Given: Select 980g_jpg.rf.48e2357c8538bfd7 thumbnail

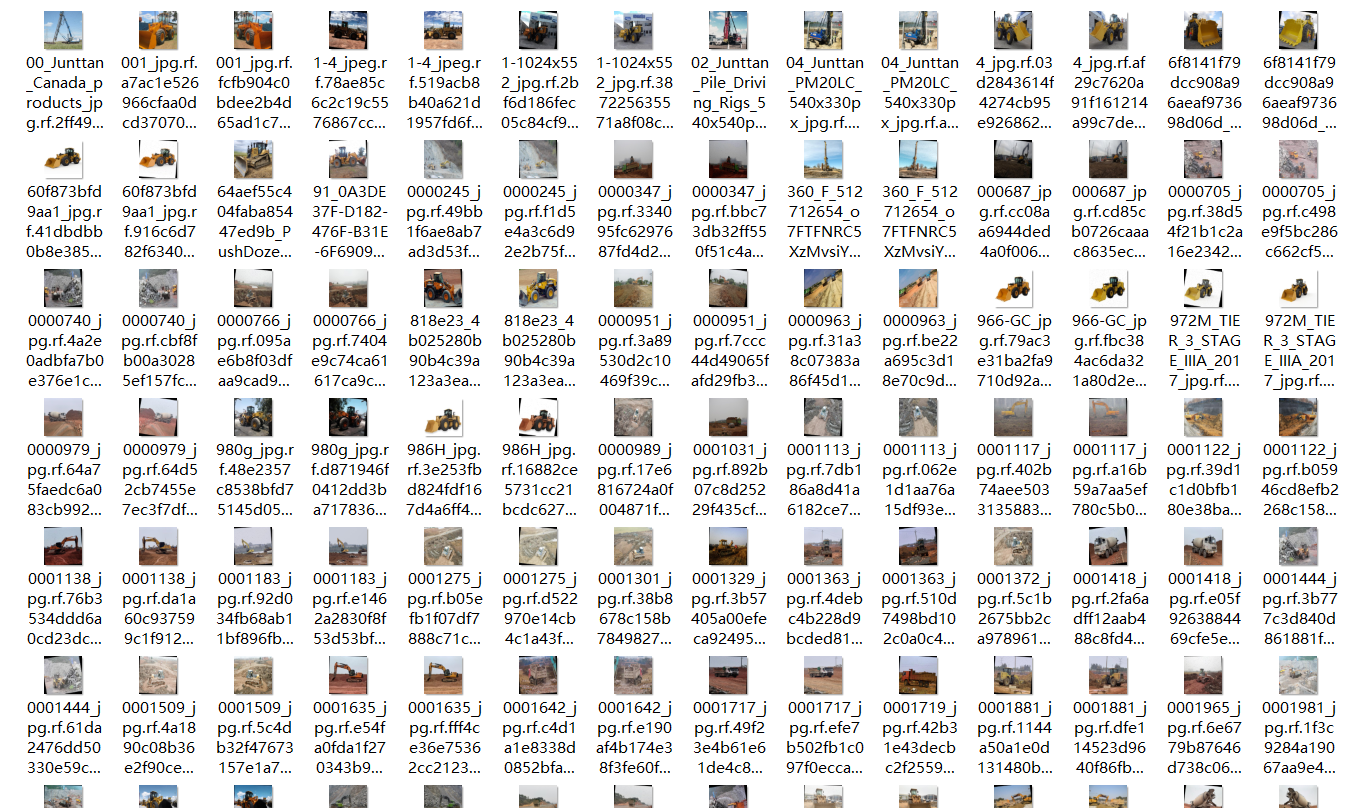Looking at the screenshot, I should coord(254,418).
